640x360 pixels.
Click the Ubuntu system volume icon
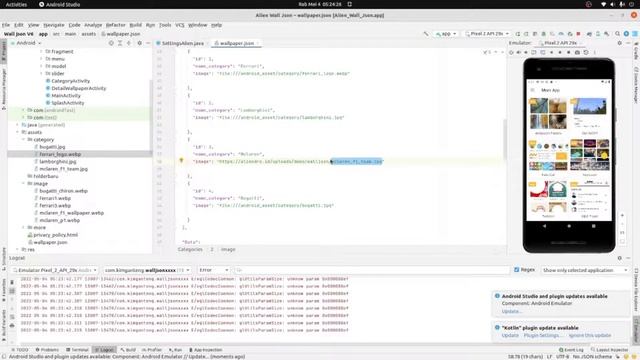pyautogui.click(x=613, y=4)
